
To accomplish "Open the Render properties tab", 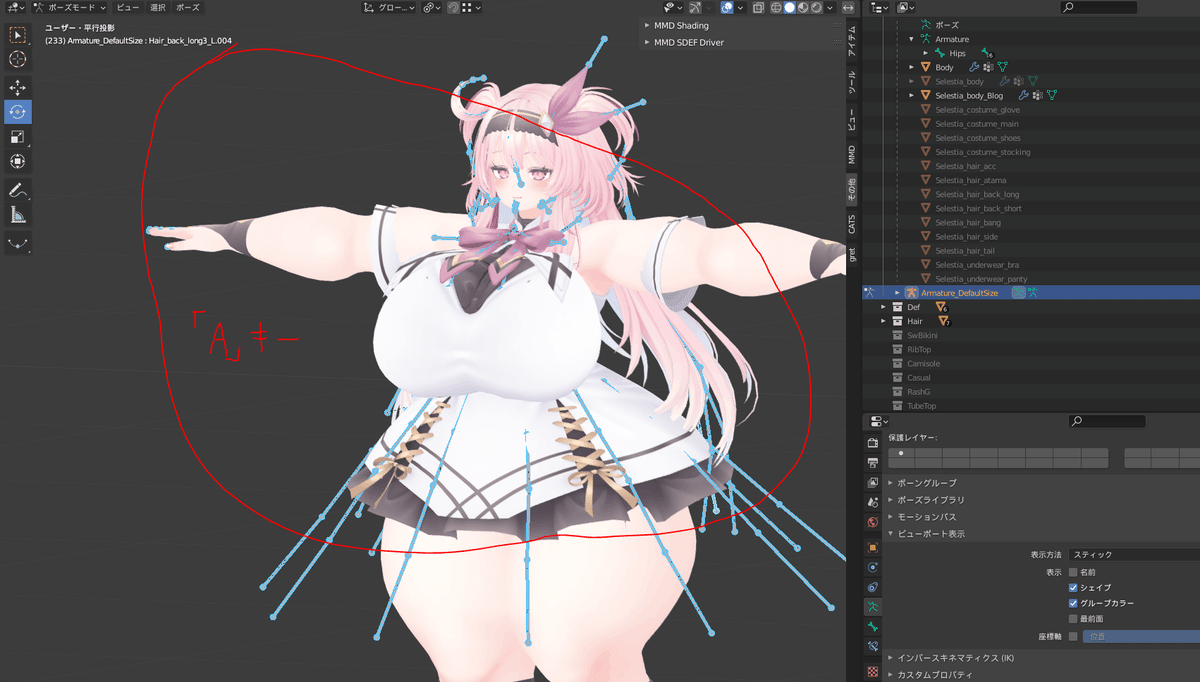I will coord(873,443).
